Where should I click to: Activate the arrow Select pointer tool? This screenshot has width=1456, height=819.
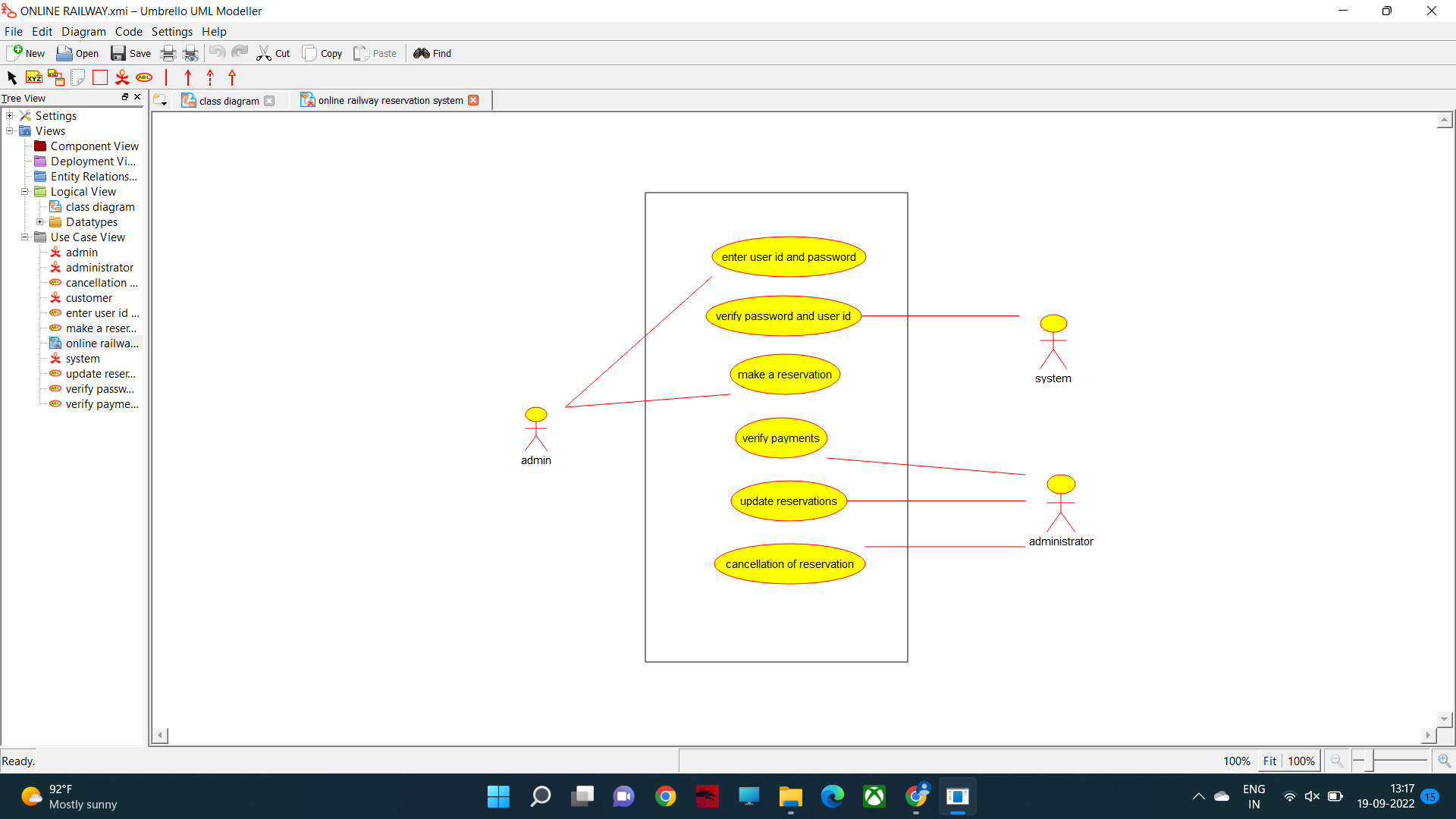tap(12, 77)
